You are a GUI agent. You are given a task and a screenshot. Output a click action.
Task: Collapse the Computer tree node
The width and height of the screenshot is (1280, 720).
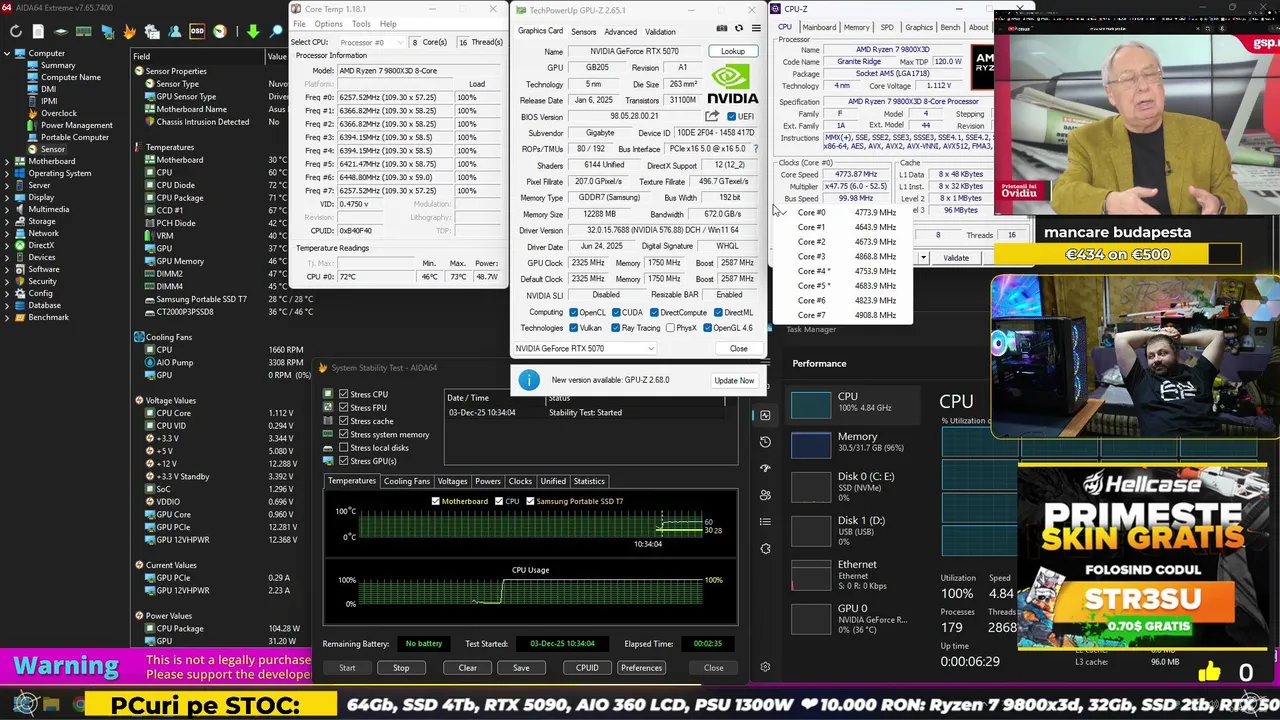pyautogui.click(x=7, y=53)
